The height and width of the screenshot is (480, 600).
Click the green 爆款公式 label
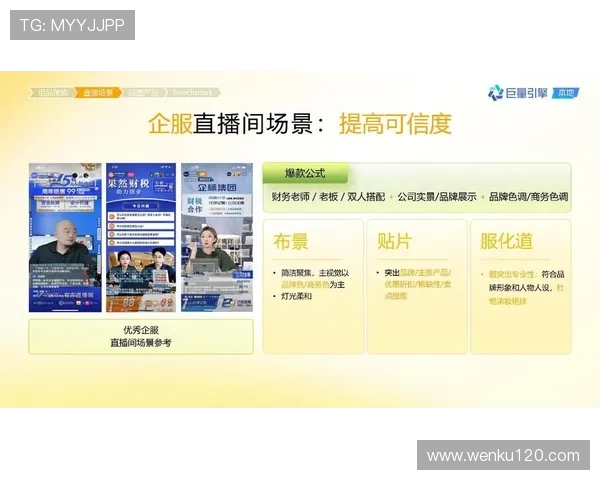click(x=305, y=173)
